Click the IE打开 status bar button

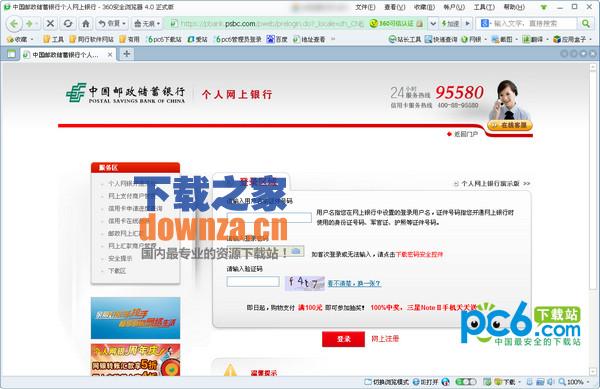425,382
